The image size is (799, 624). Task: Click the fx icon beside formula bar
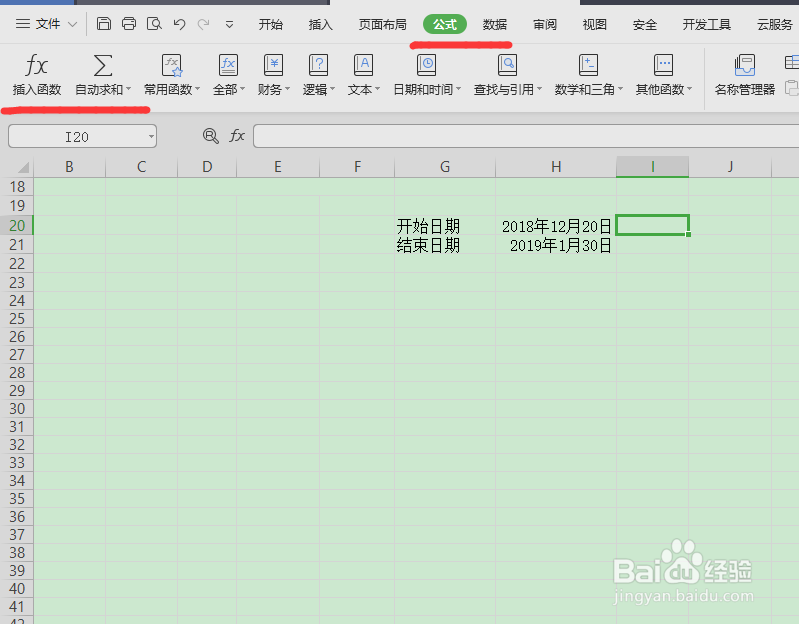coord(237,135)
